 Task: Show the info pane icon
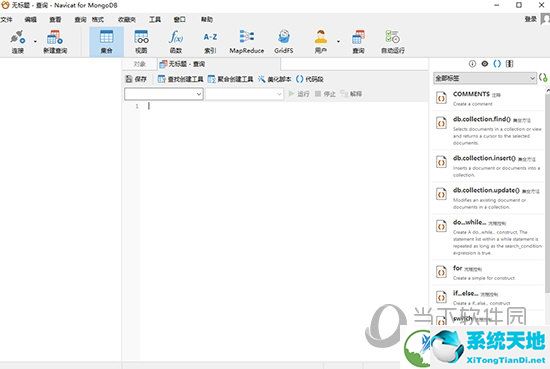(472, 64)
